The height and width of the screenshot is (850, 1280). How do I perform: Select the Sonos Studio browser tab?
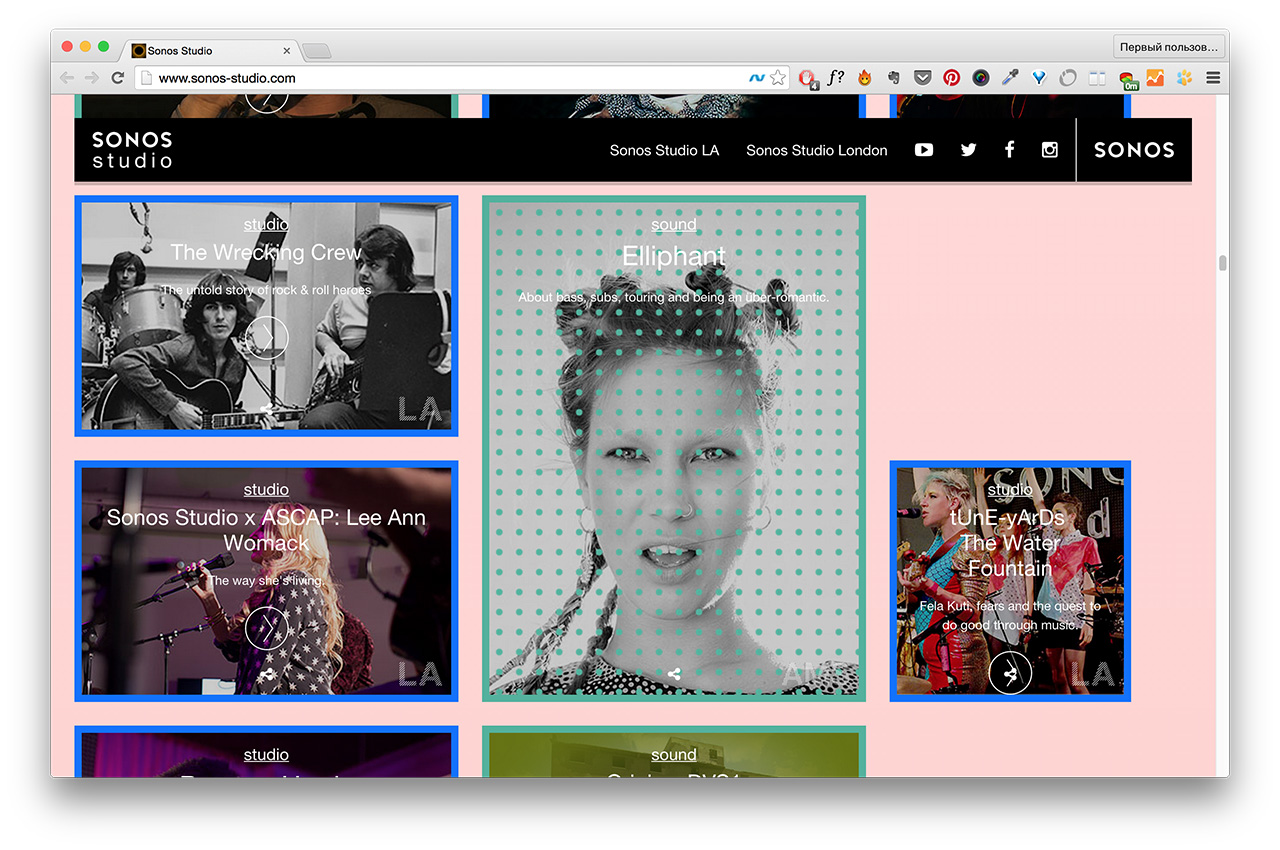tap(210, 50)
